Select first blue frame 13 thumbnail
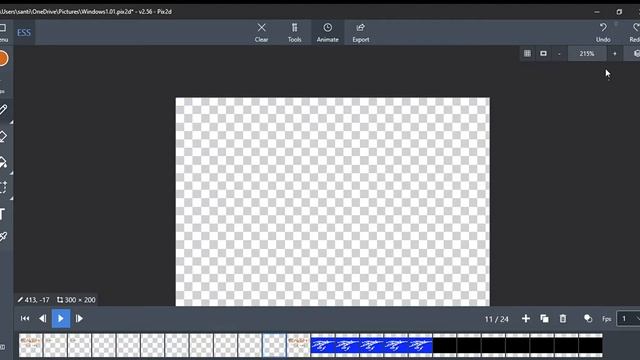 [323, 345]
